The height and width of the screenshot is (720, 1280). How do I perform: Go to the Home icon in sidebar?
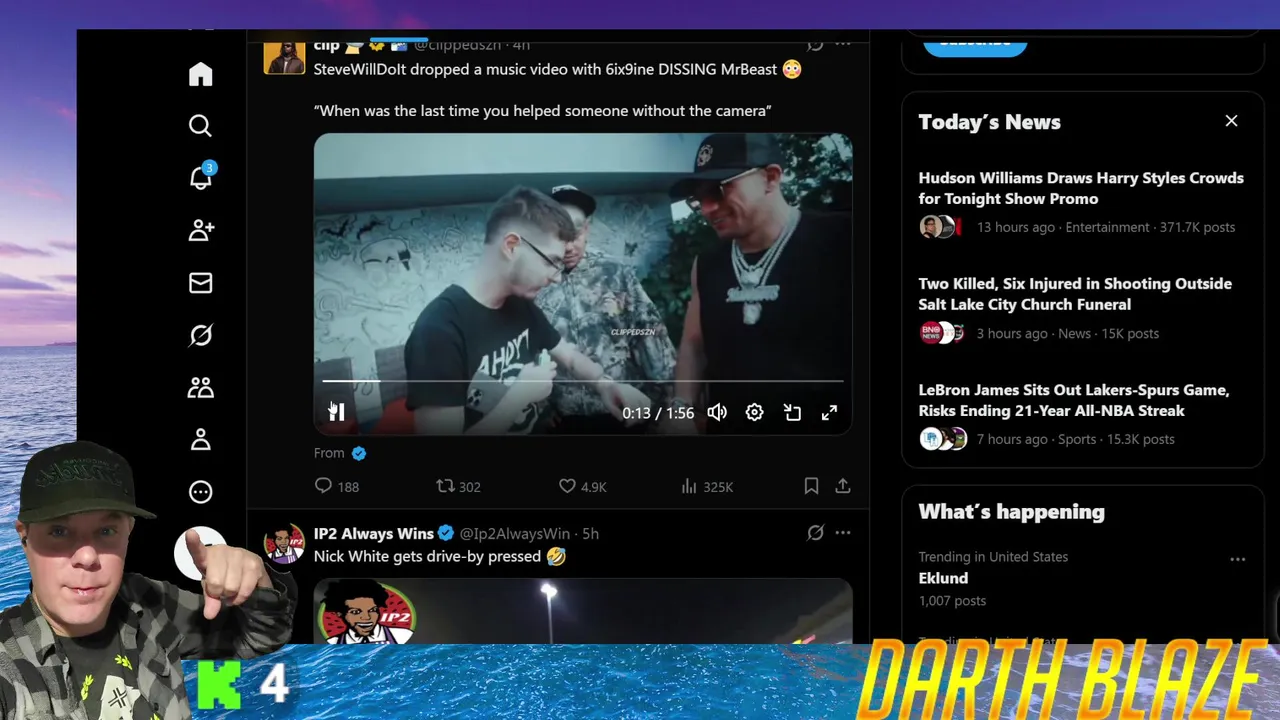tap(200, 74)
